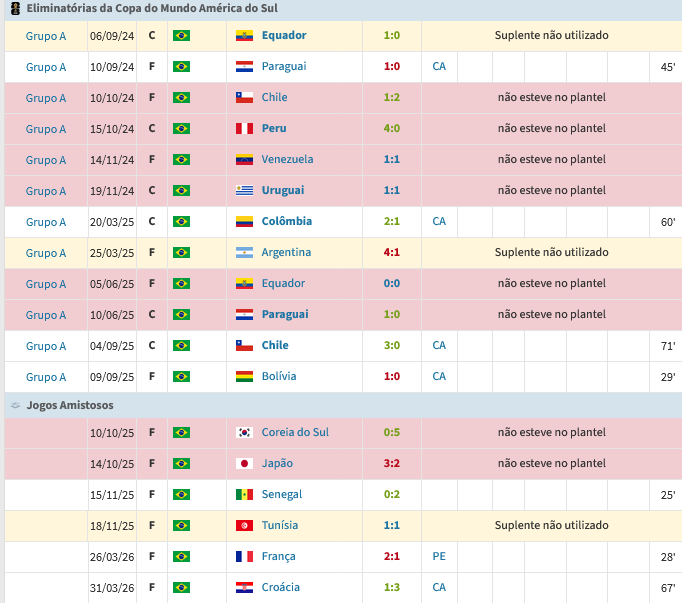The image size is (682, 603).
Task: Open the 0:5 result against Coreia do Sul
Action: click(391, 432)
